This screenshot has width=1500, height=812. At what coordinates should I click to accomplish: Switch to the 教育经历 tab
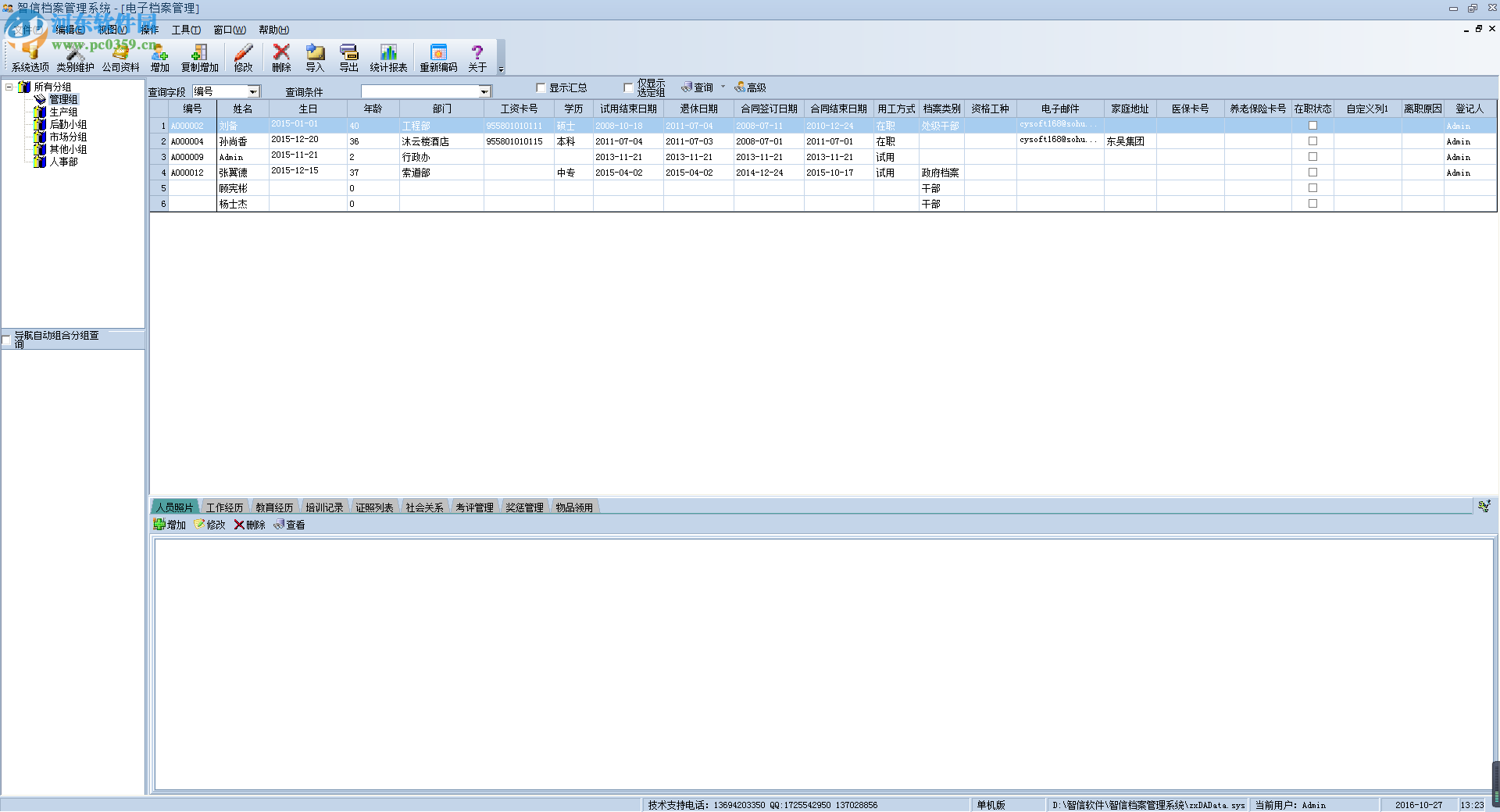tap(274, 507)
